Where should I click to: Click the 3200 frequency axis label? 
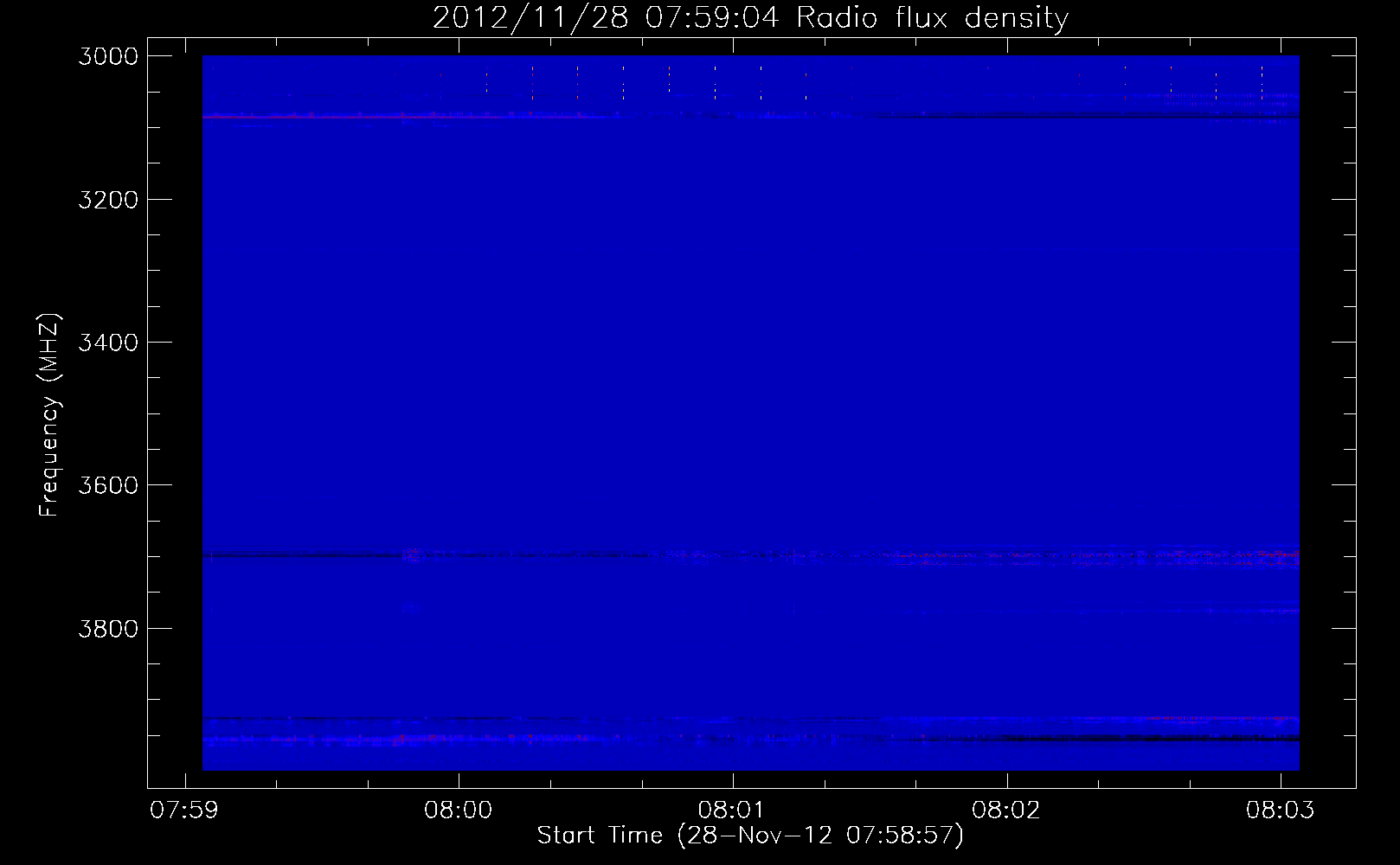tap(108, 200)
